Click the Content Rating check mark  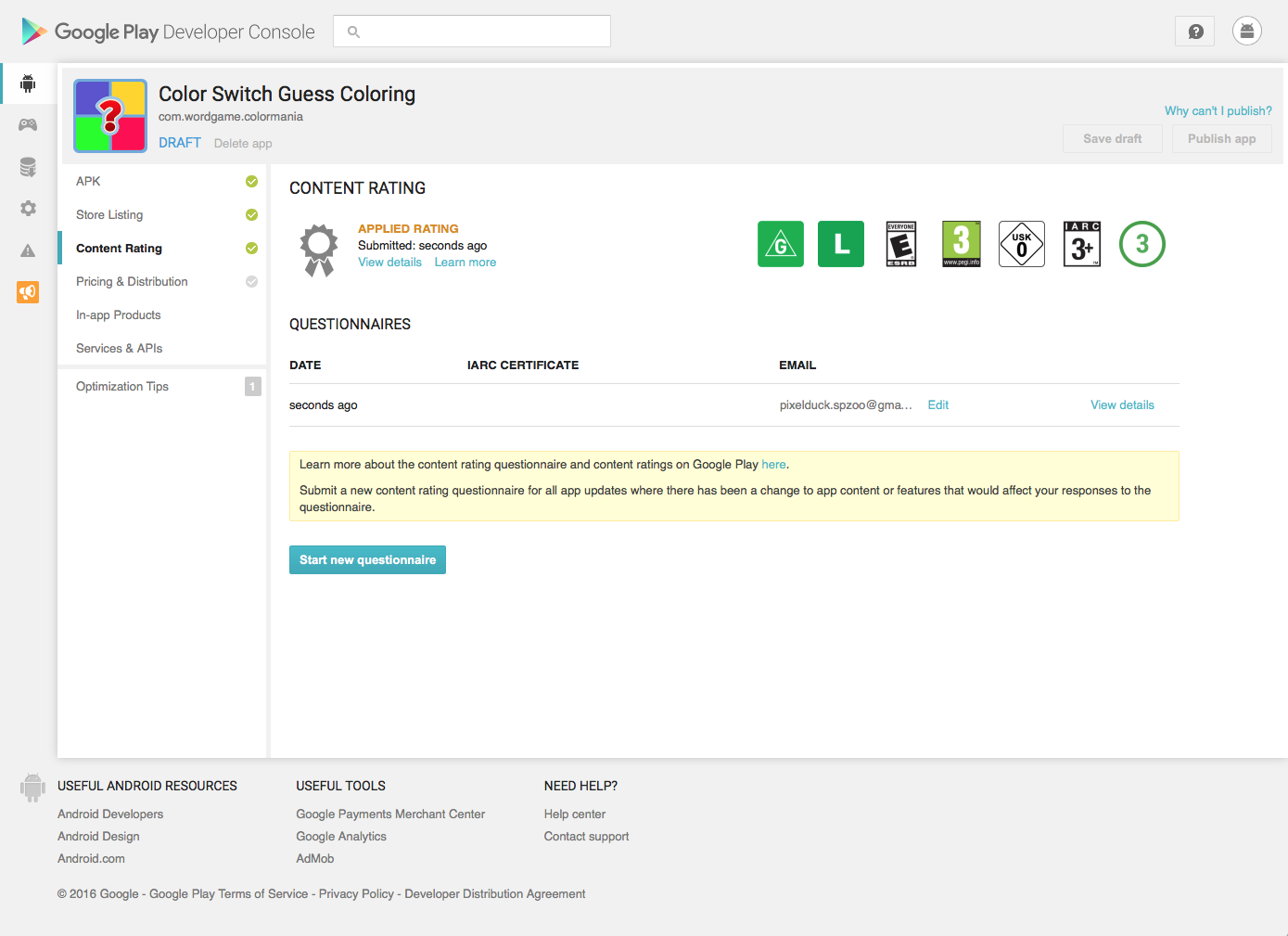[251, 249]
